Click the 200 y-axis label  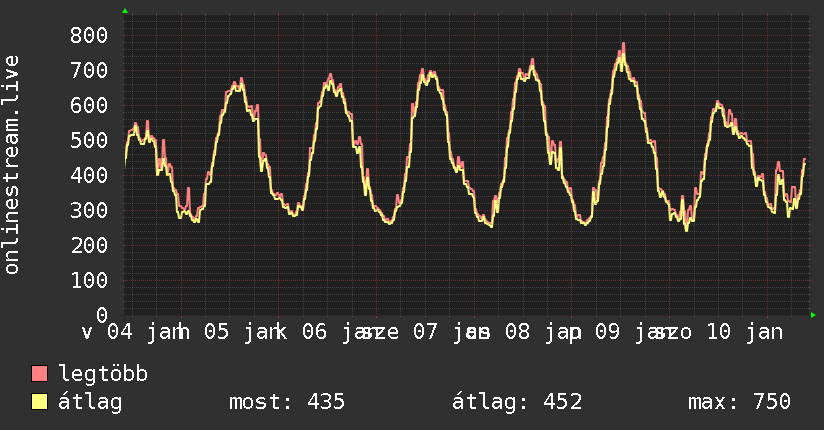[89, 245]
